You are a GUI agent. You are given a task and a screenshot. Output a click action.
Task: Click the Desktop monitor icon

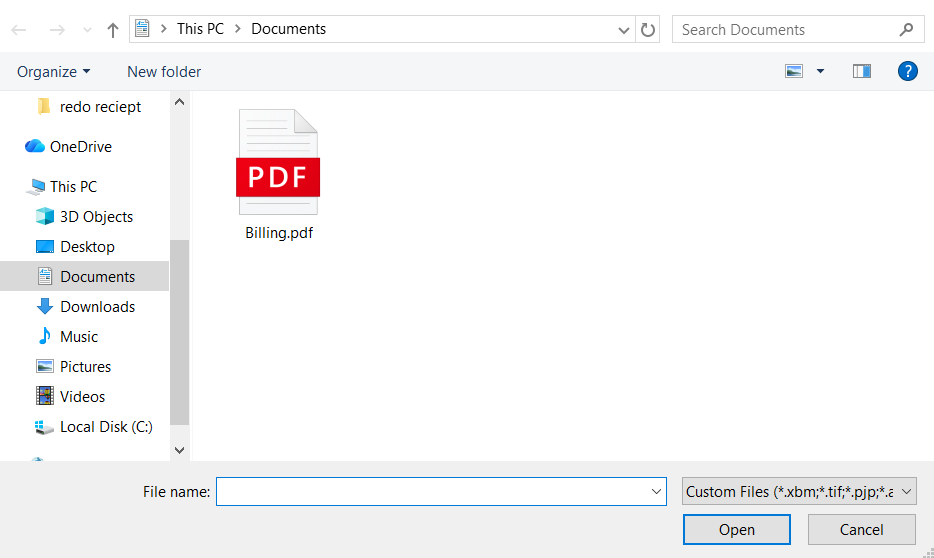click(x=45, y=247)
